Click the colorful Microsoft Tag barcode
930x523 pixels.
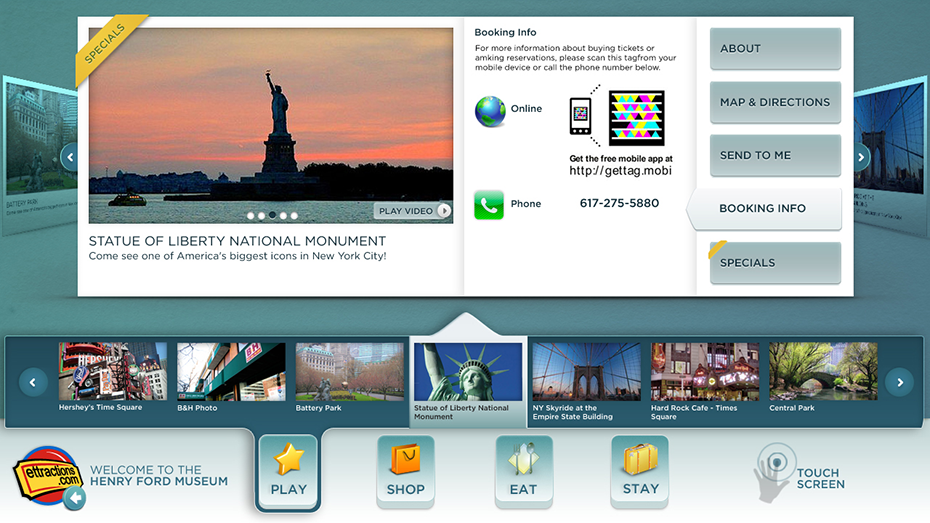[x=636, y=118]
